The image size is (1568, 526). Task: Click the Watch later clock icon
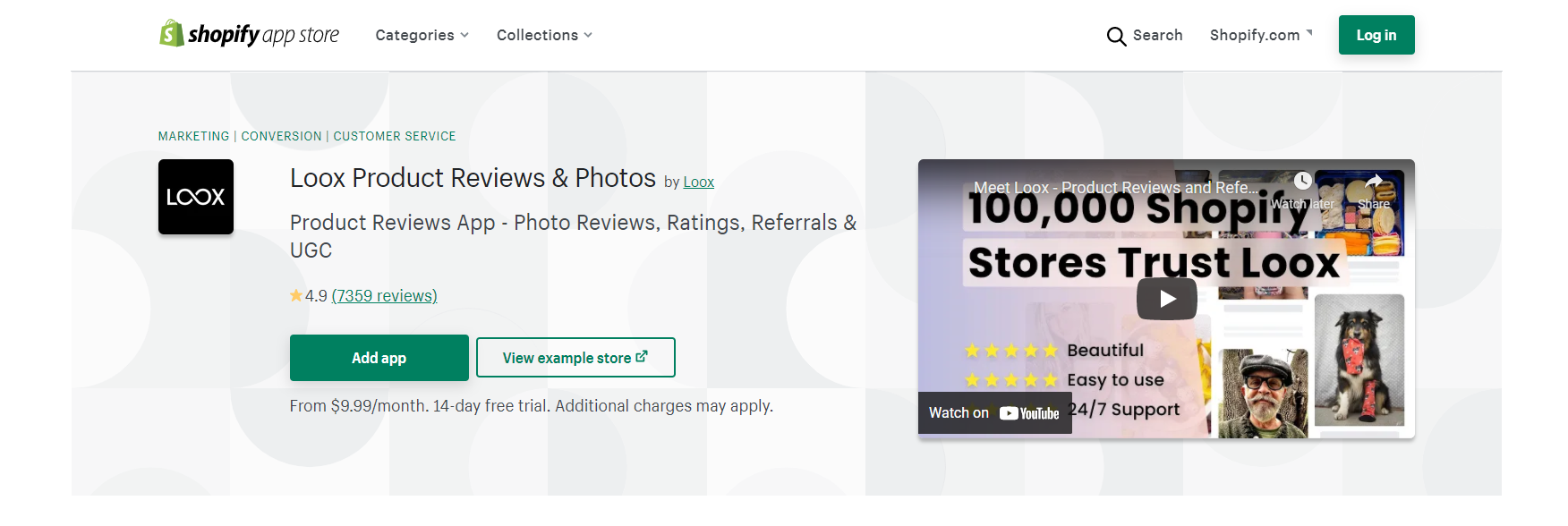pos(1302,182)
